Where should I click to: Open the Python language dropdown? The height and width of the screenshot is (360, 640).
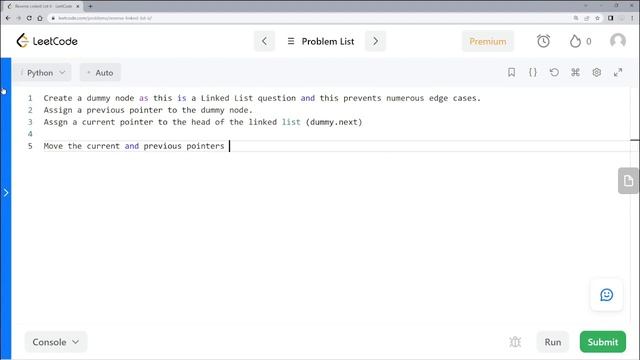tap(43, 73)
